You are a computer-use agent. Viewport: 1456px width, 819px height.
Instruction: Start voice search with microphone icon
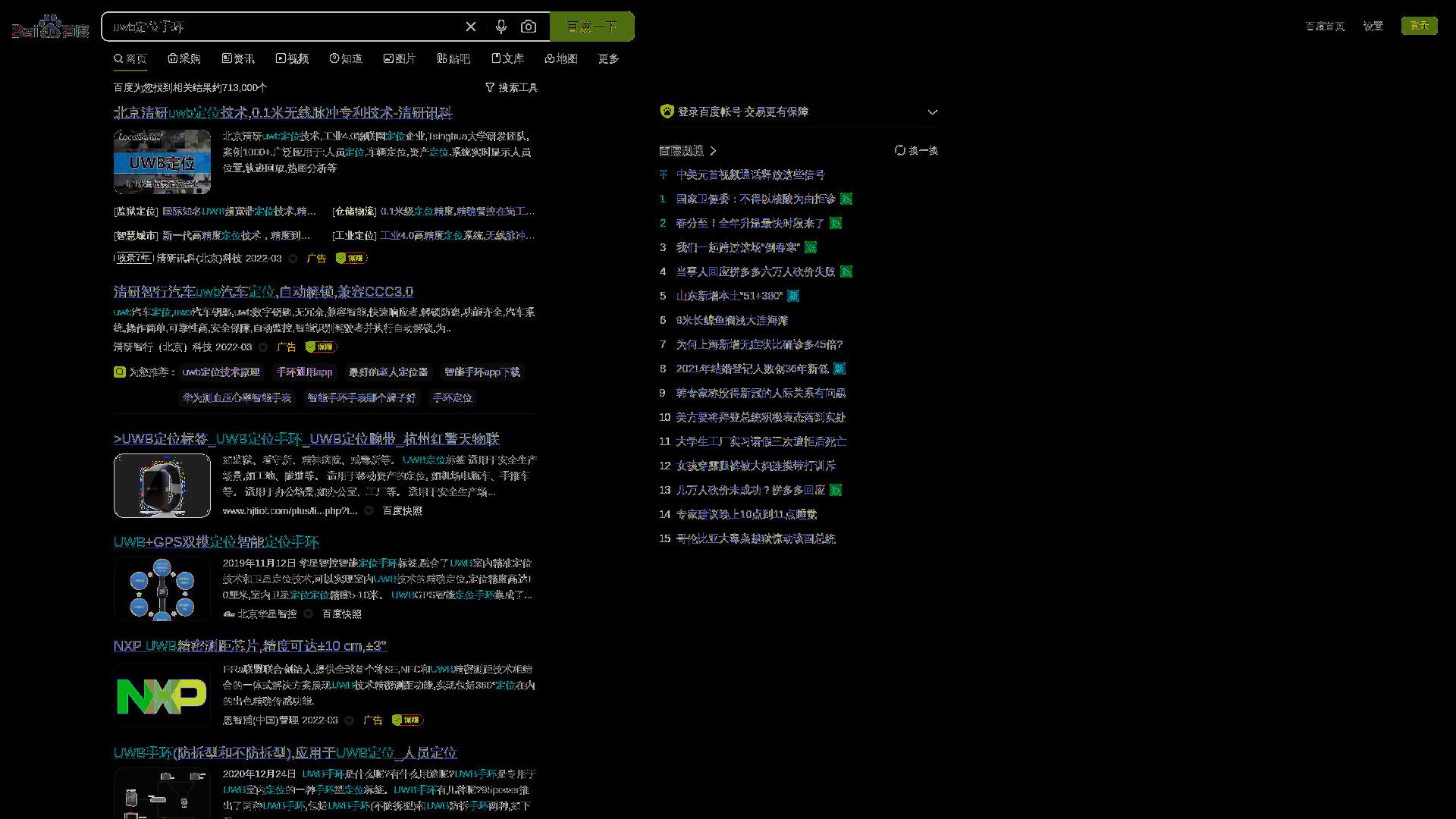point(500,27)
